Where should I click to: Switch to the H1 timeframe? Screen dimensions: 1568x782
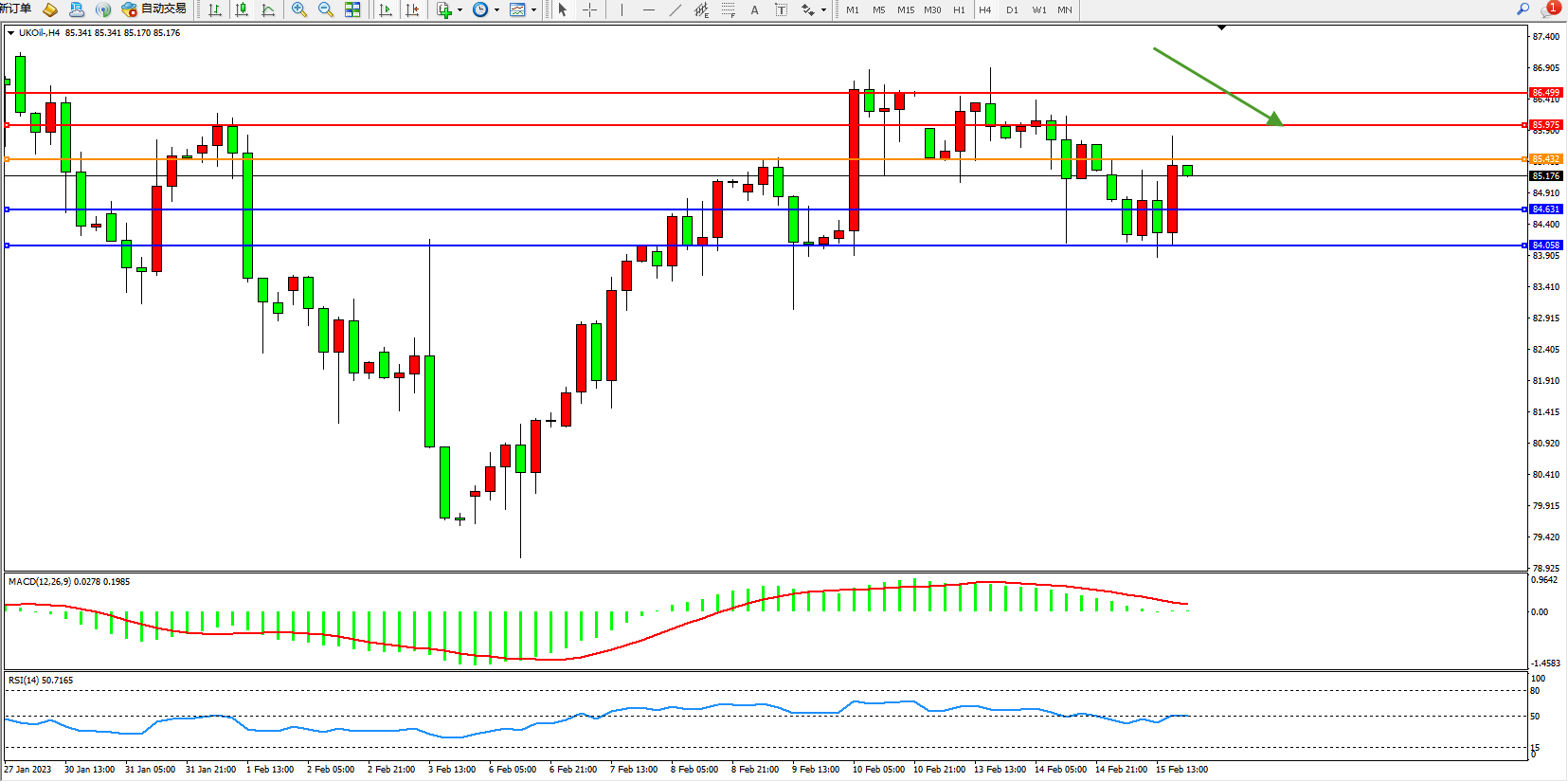pyautogui.click(x=959, y=9)
